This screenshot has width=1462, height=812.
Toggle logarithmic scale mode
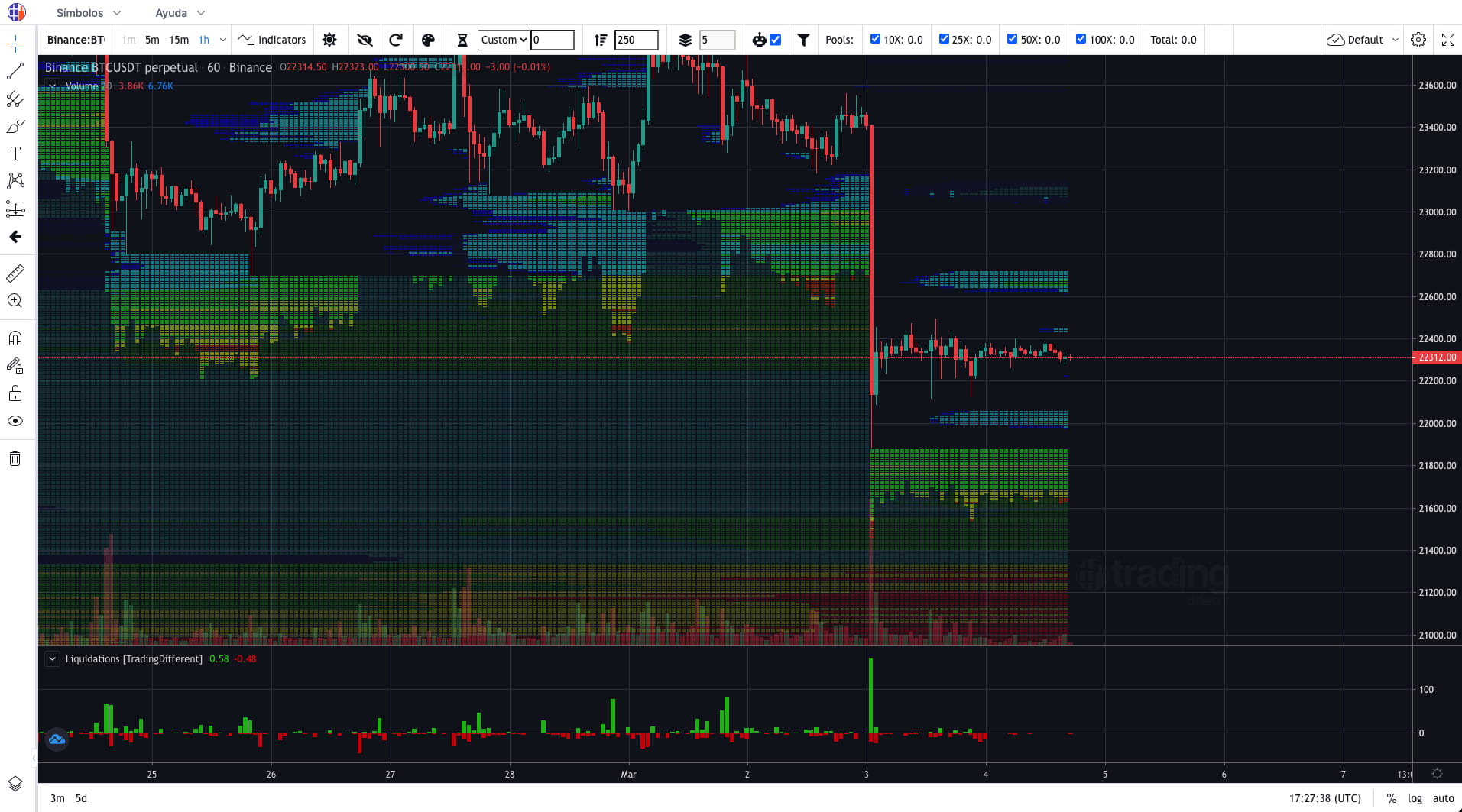[1415, 798]
